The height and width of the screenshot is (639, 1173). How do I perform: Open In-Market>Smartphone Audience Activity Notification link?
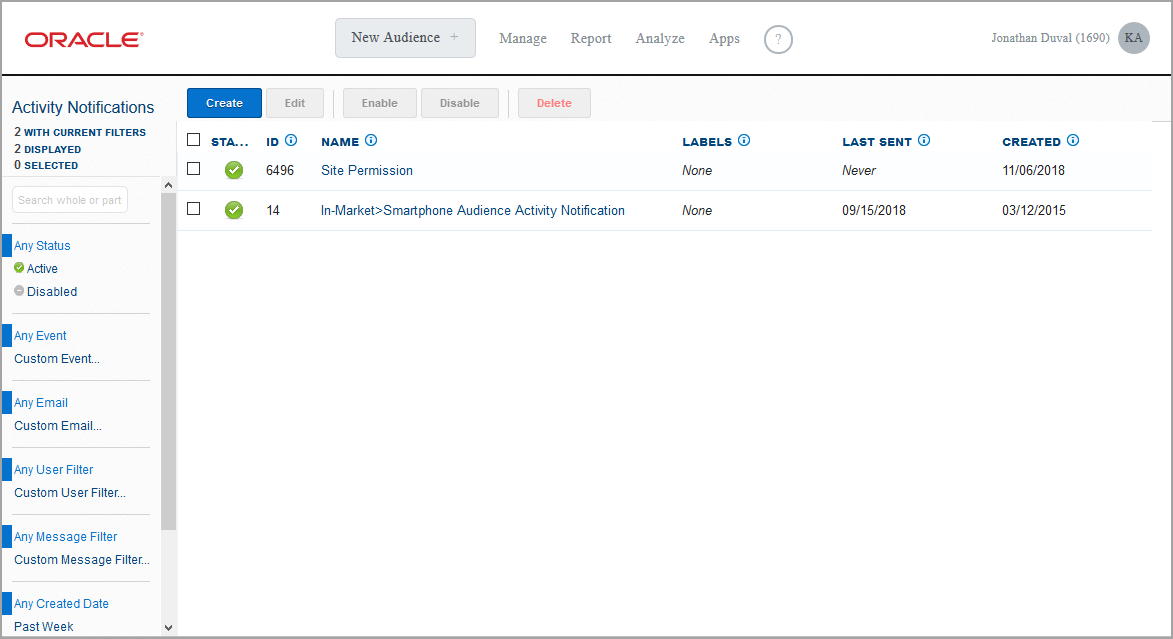tap(473, 211)
